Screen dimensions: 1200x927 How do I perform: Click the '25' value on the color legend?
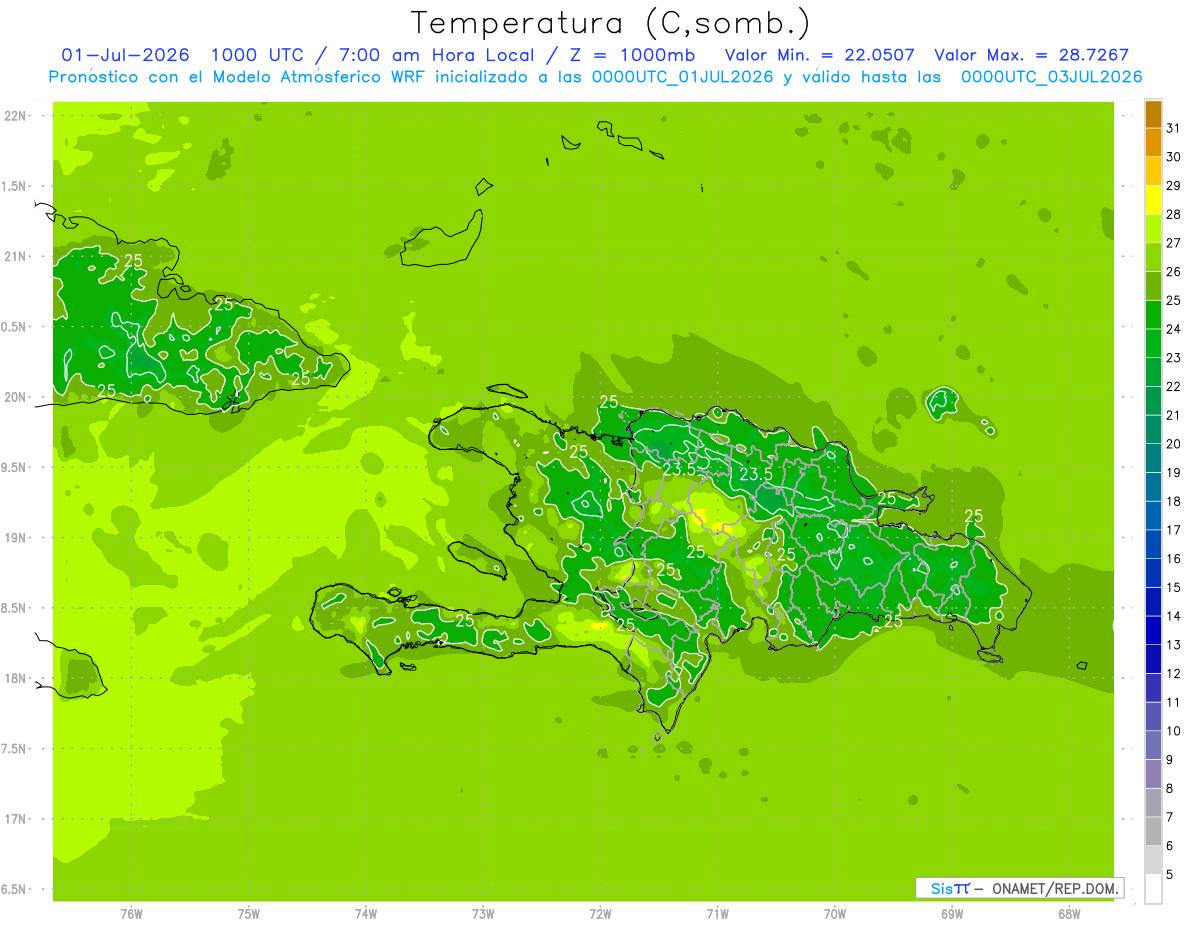pos(1174,300)
